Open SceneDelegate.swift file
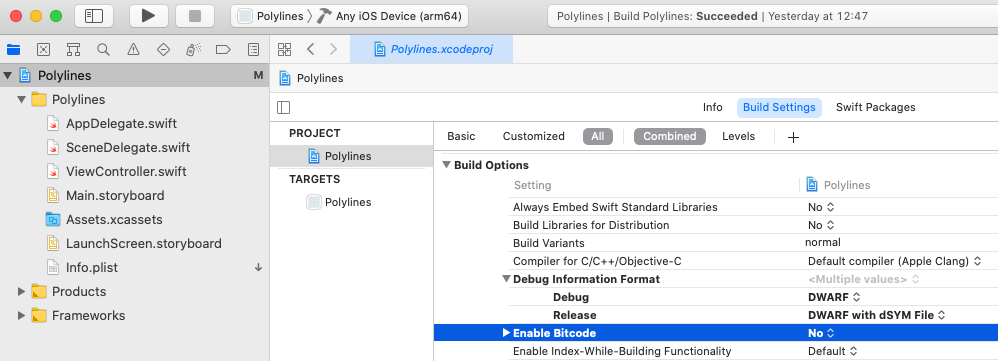The image size is (998, 361). 128,148
